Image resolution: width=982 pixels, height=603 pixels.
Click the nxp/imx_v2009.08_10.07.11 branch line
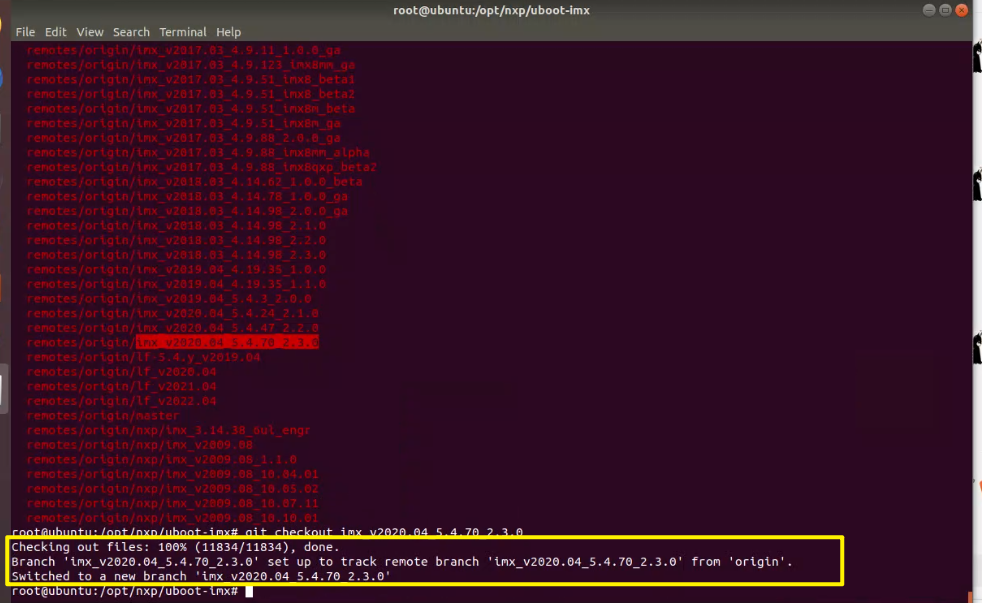(172, 503)
